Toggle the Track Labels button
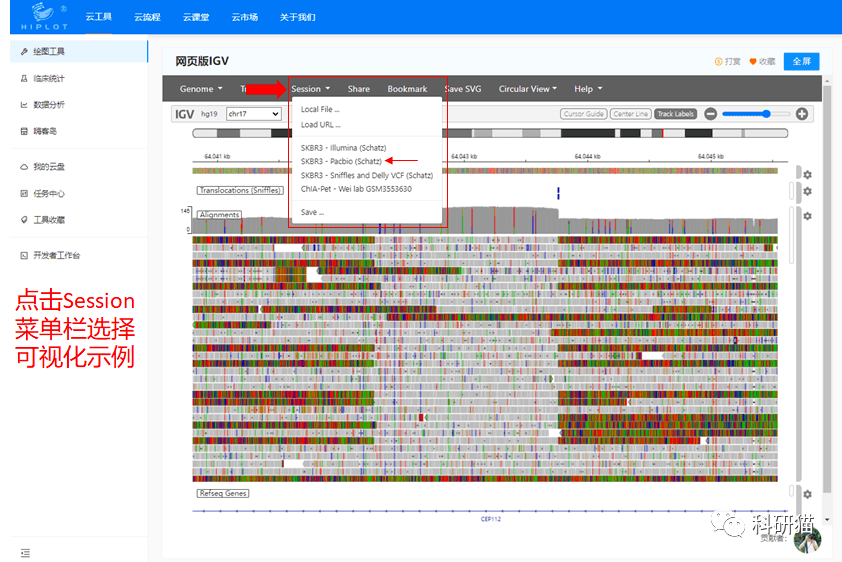This screenshot has width=842, height=562. pyautogui.click(x=676, y=114)
